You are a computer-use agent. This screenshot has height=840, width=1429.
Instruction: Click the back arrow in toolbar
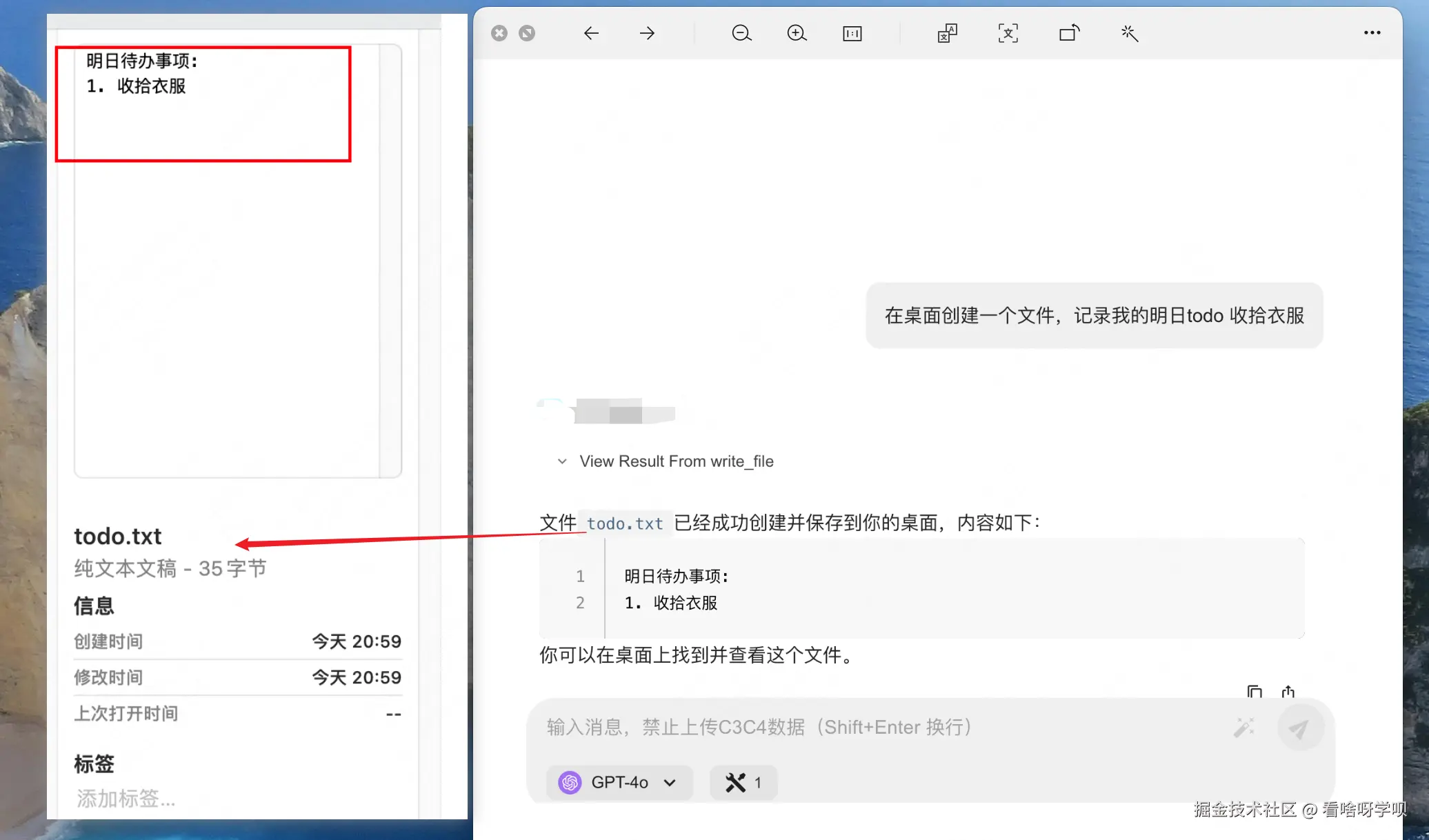(x=591, y=33)
